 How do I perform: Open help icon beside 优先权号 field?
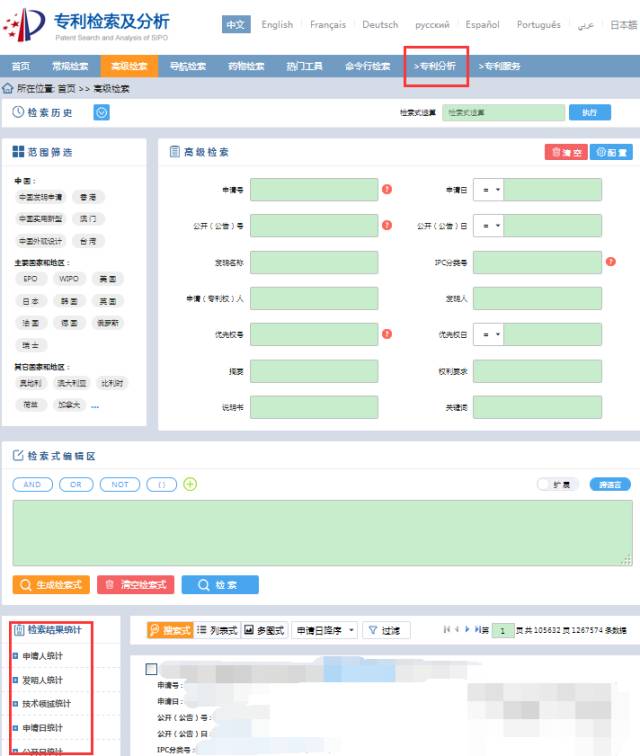click(x=387, y=334)
